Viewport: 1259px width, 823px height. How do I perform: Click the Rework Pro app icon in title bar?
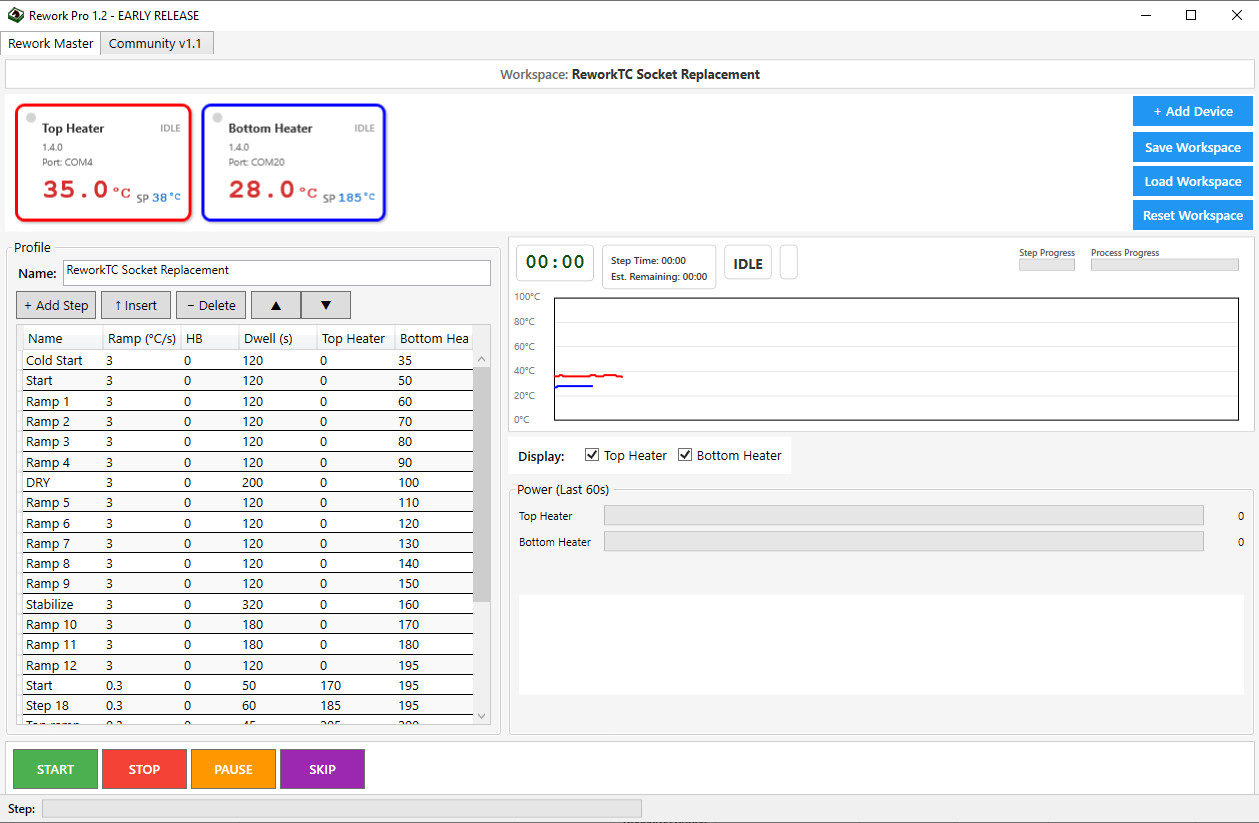(15, 15)
